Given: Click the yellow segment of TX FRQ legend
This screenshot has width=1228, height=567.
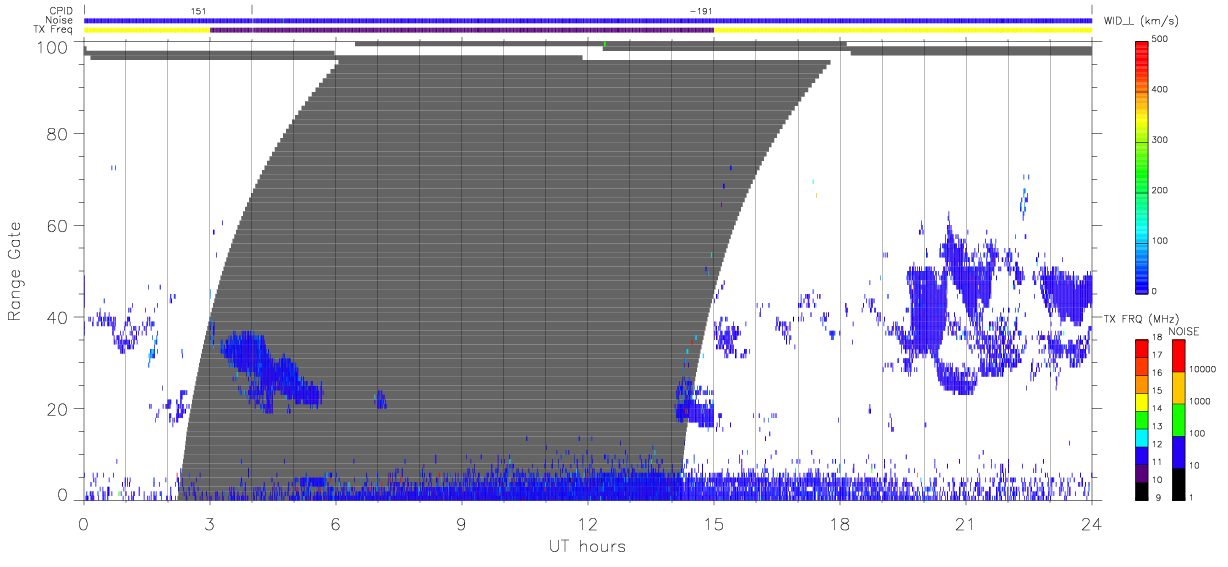Looking at the screenshot, I should (x=1141, y=400).
